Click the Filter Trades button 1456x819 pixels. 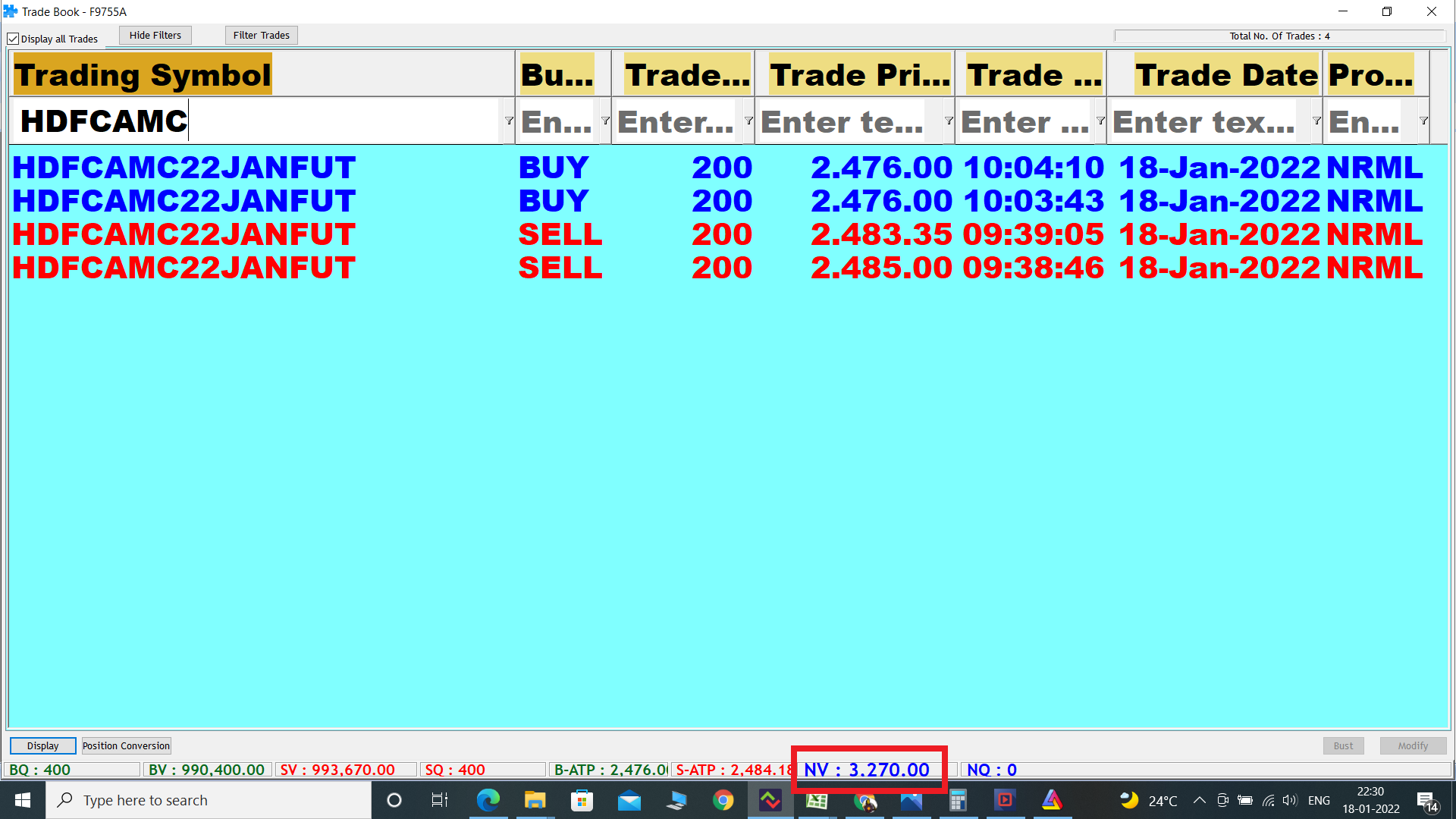(262, 35)
